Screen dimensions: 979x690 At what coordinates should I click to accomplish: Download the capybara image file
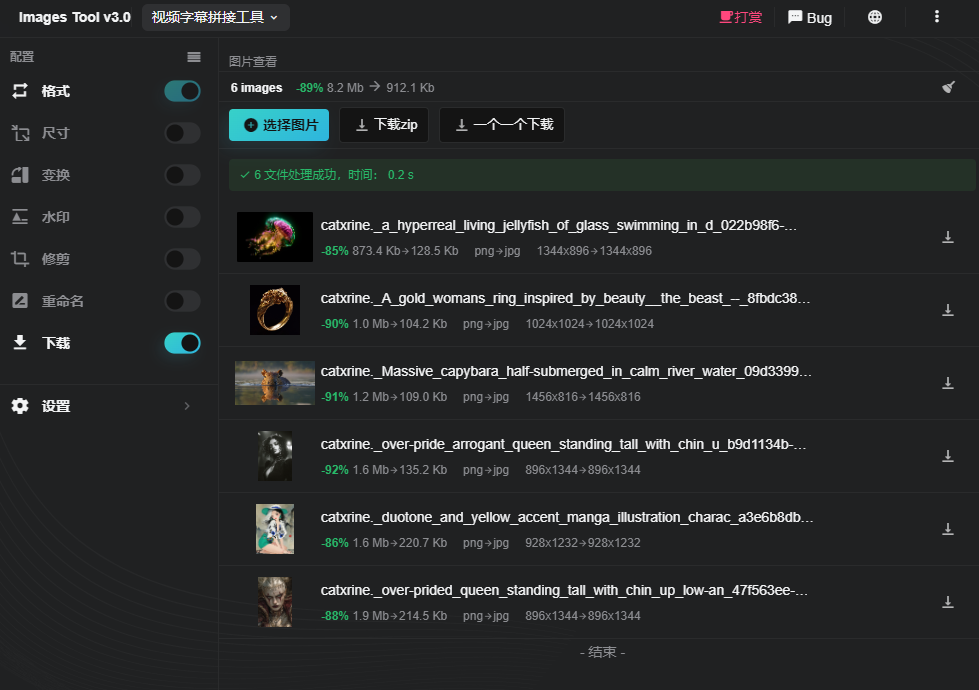(948, 383)
